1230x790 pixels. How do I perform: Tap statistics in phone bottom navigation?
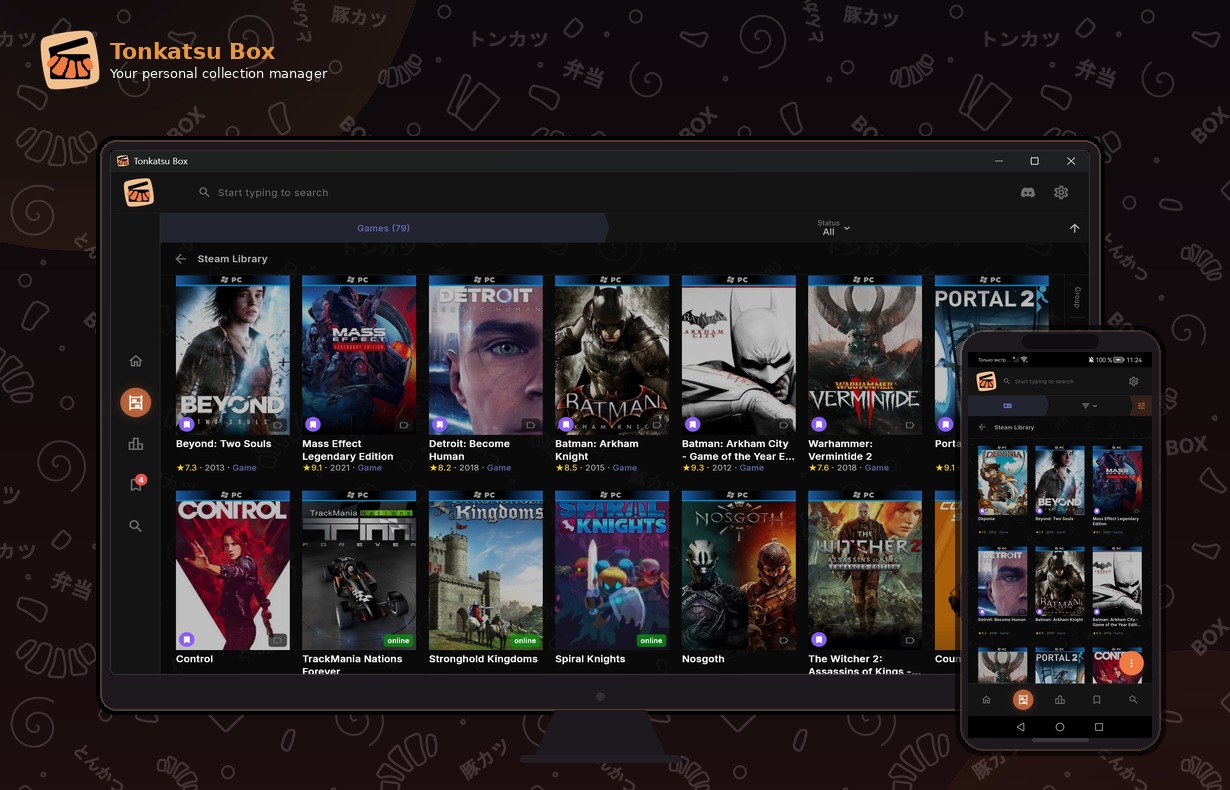coord(1059,700)
